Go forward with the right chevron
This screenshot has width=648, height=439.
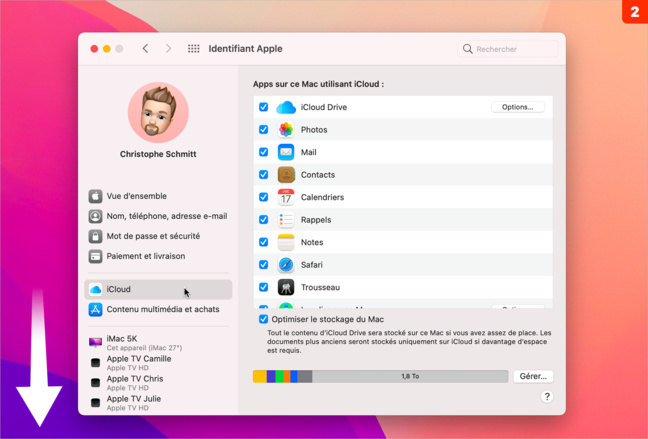pos(168,49)
